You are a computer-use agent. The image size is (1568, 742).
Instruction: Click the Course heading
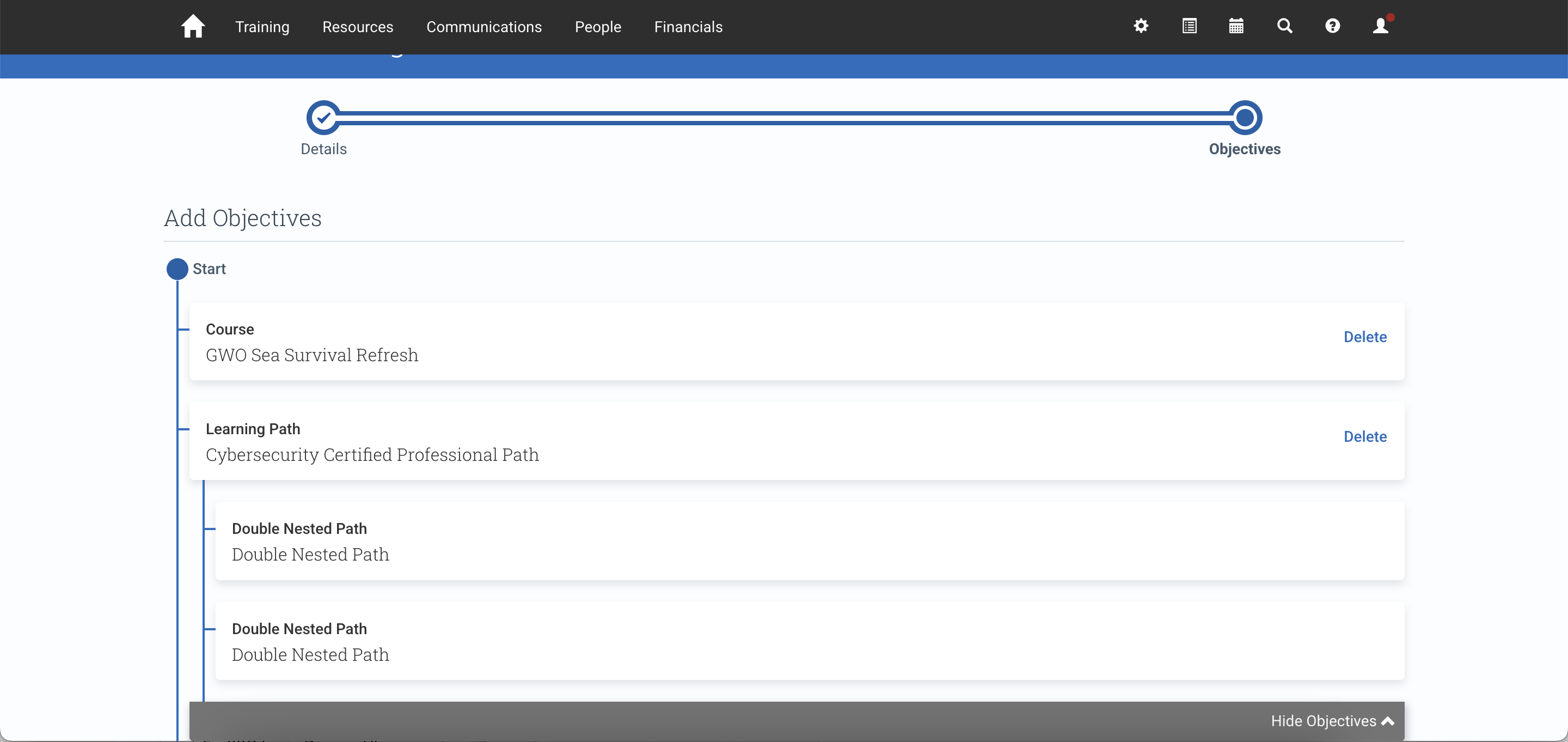click(229, 330)
